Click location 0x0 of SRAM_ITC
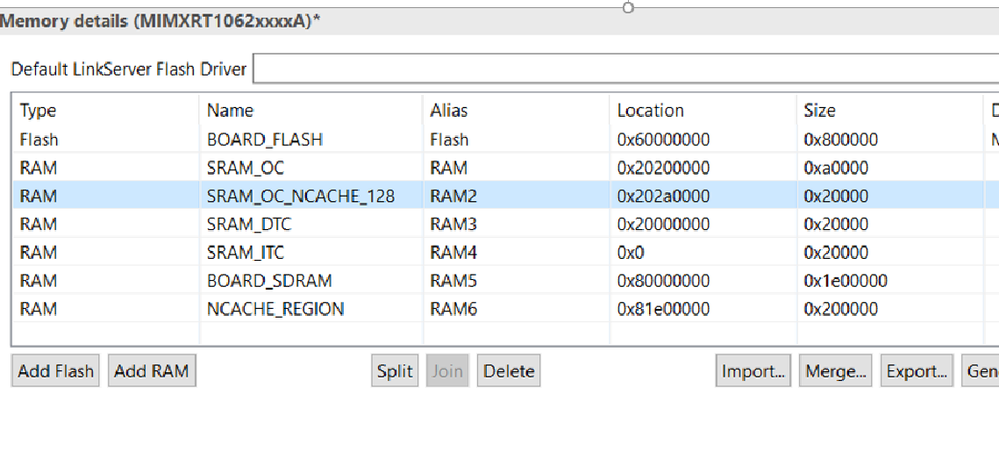Viewport: 999px width, 474px height. pos(630,253)
